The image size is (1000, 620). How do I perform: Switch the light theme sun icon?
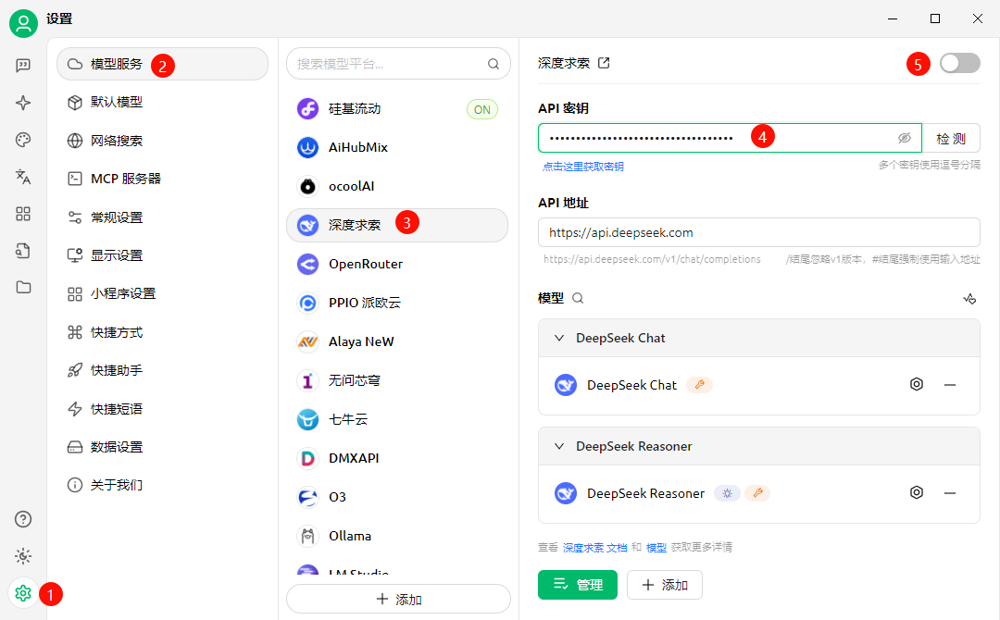click(23, 556)
